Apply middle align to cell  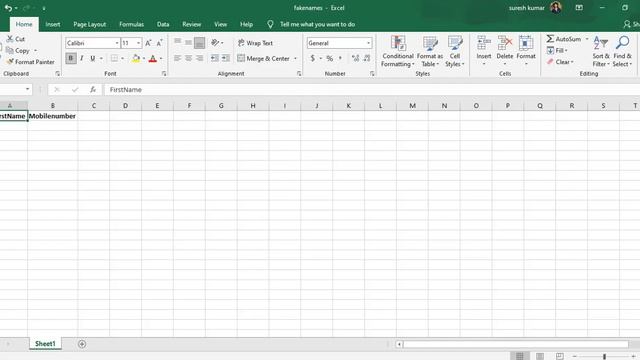(x=189, y=42)
